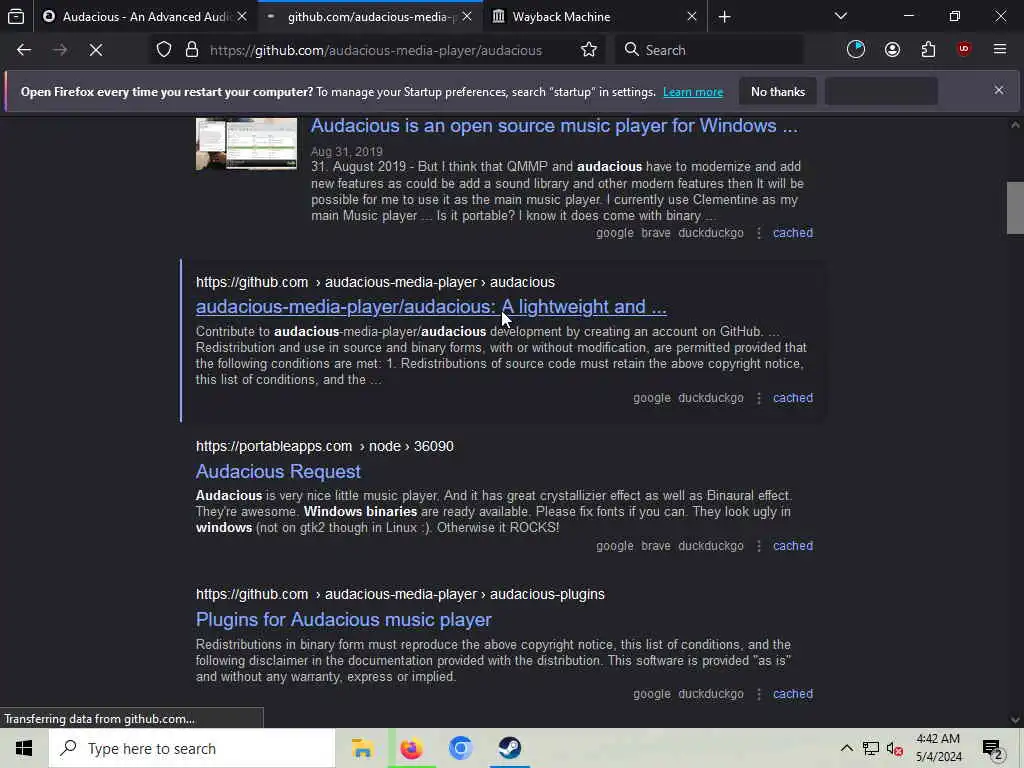Image resolution: width=1024 pixels, height=768 pixels.
Task: Click the Search box in toolbar
Action: (x=709, y=50)
